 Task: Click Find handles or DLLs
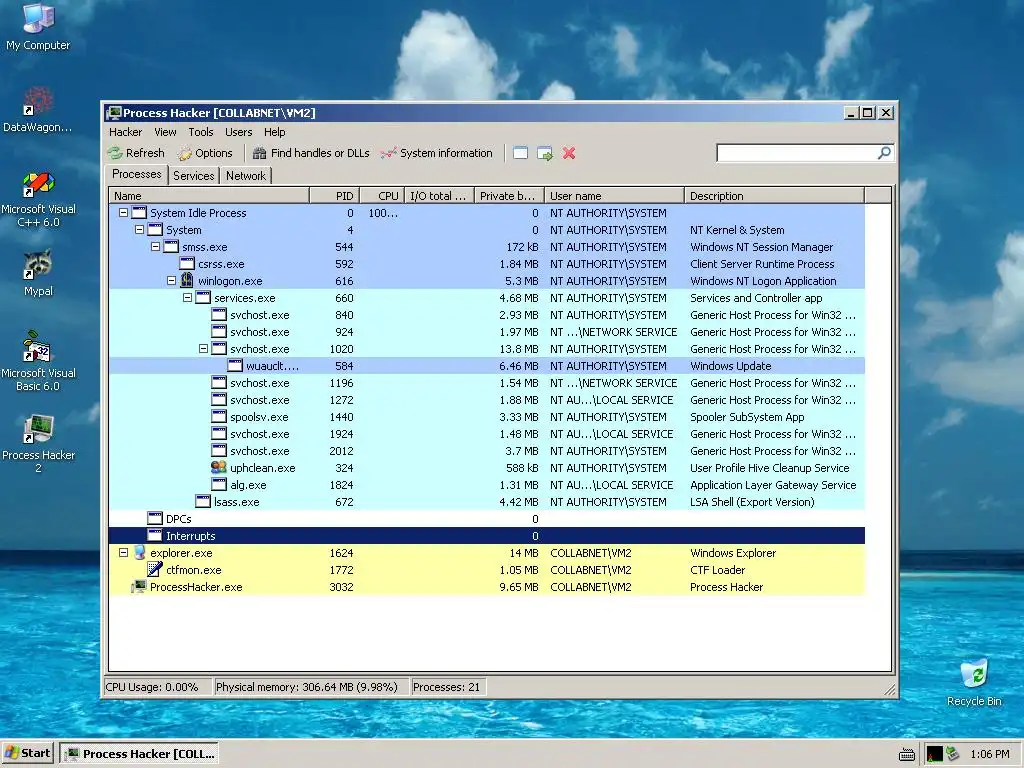(311, 153)
